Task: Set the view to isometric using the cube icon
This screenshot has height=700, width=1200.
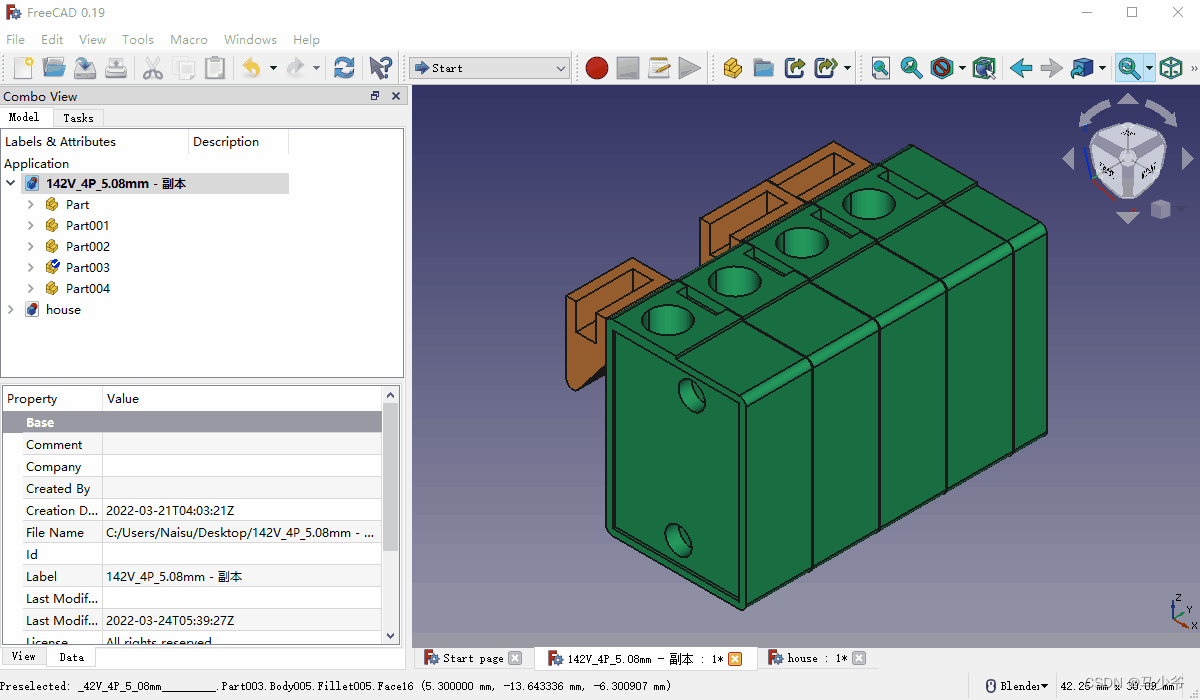Action: click(1171, 68)
